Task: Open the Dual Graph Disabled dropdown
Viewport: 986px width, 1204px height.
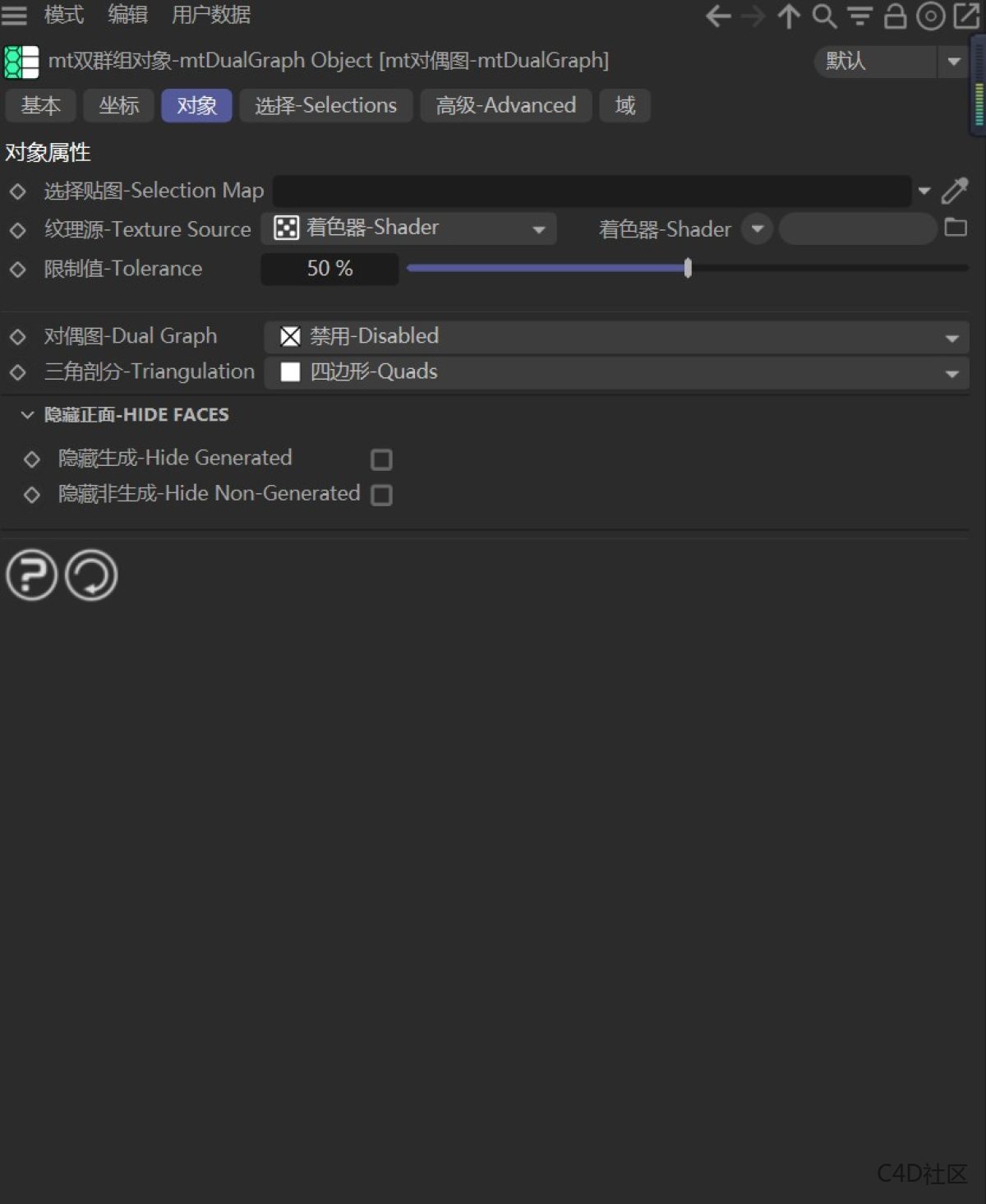Action: [951, 336]
